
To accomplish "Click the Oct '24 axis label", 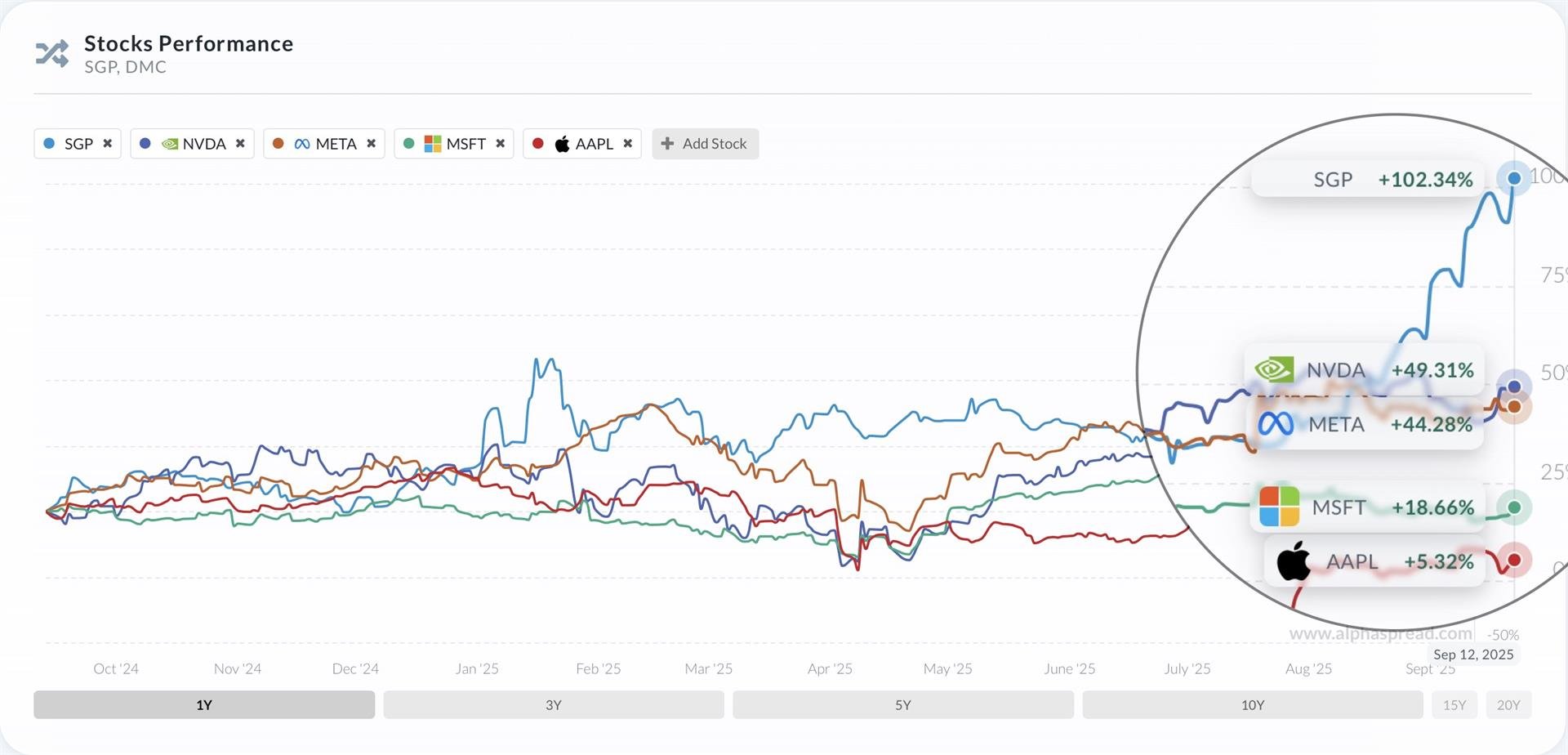I will 116,668.
